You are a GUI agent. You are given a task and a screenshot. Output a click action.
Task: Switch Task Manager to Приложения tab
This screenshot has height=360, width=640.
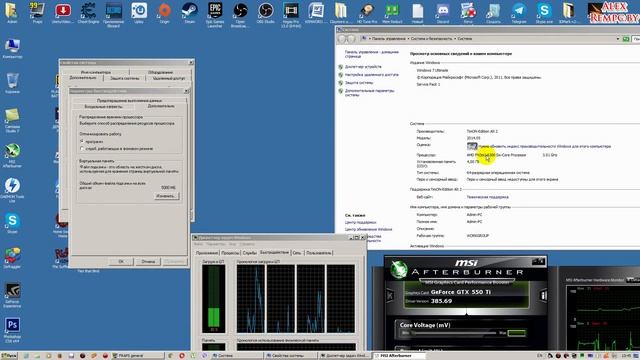point(207,253)
